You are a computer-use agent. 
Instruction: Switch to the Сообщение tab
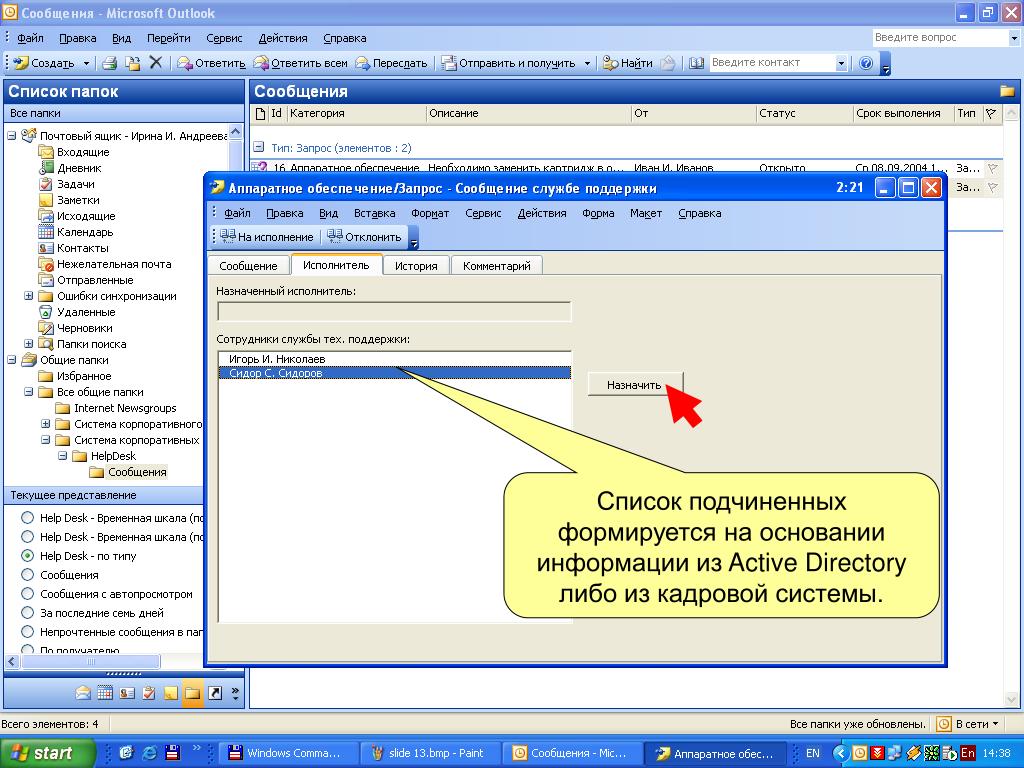pos(248,266)
